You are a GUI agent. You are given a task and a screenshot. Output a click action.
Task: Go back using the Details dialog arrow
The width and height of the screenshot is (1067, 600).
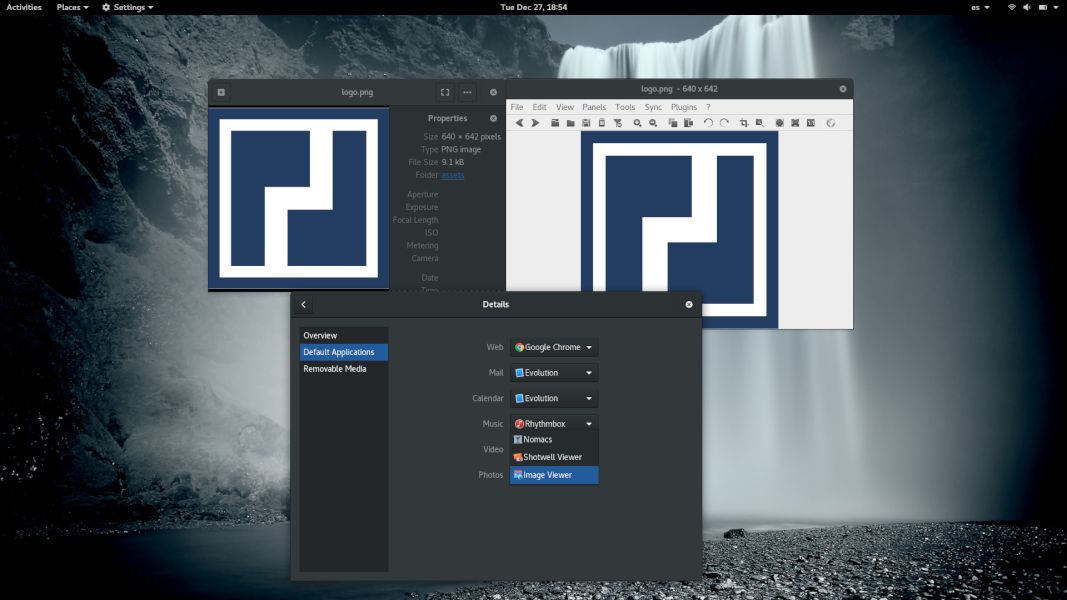(303, 304)
